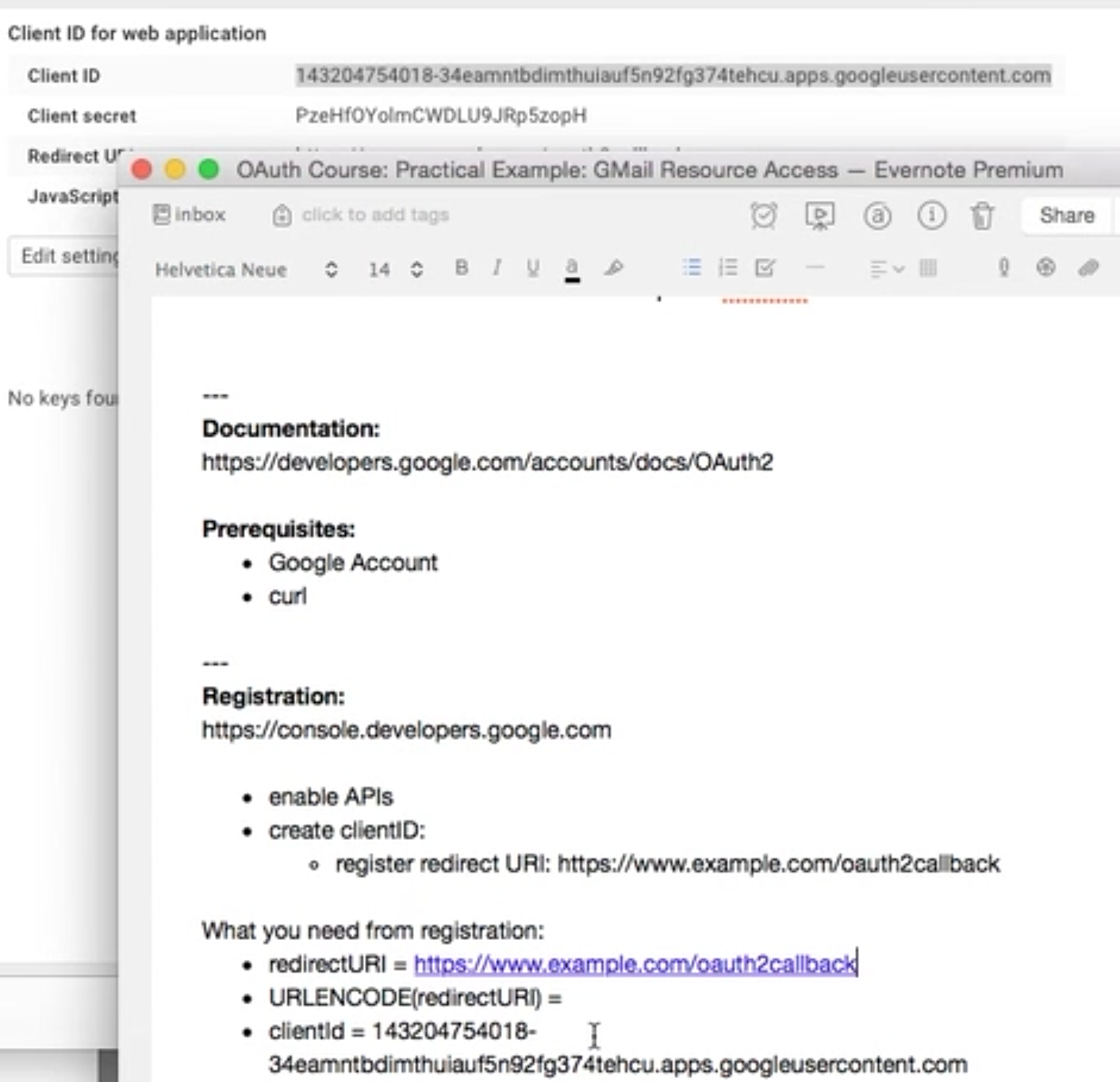
Task: Insert a checkbox to-do item
Action: pos(765,267)
